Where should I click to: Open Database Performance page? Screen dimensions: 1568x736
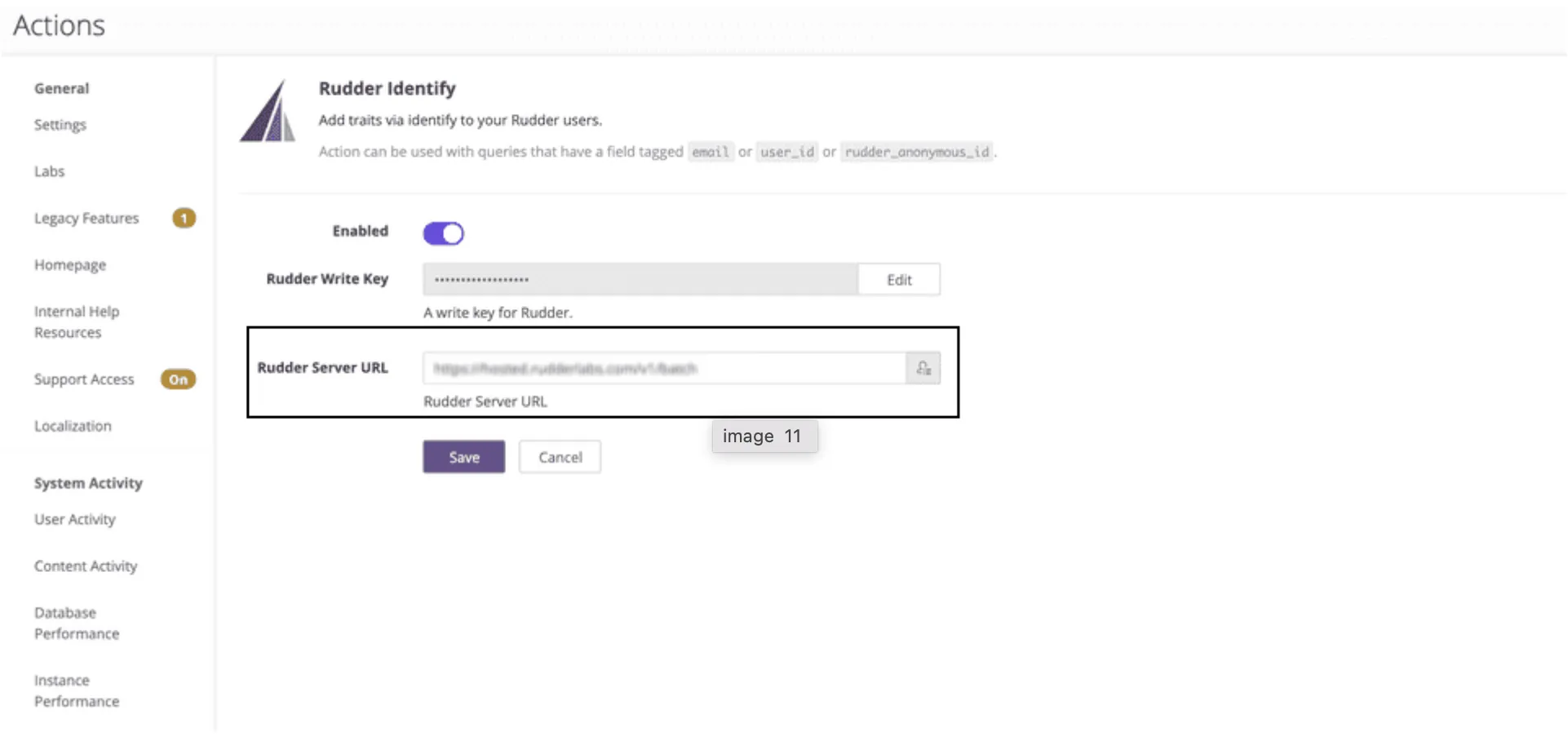tap(77, 623)
